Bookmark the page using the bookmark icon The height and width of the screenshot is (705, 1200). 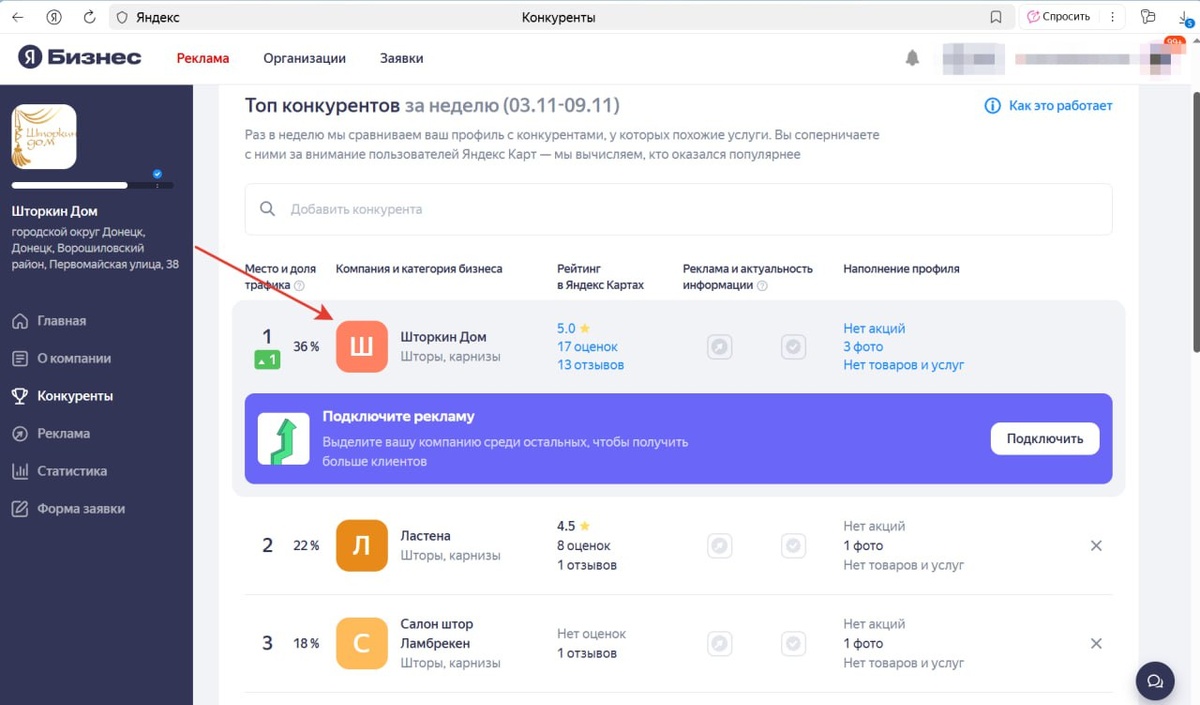click(x=995, y=17)
